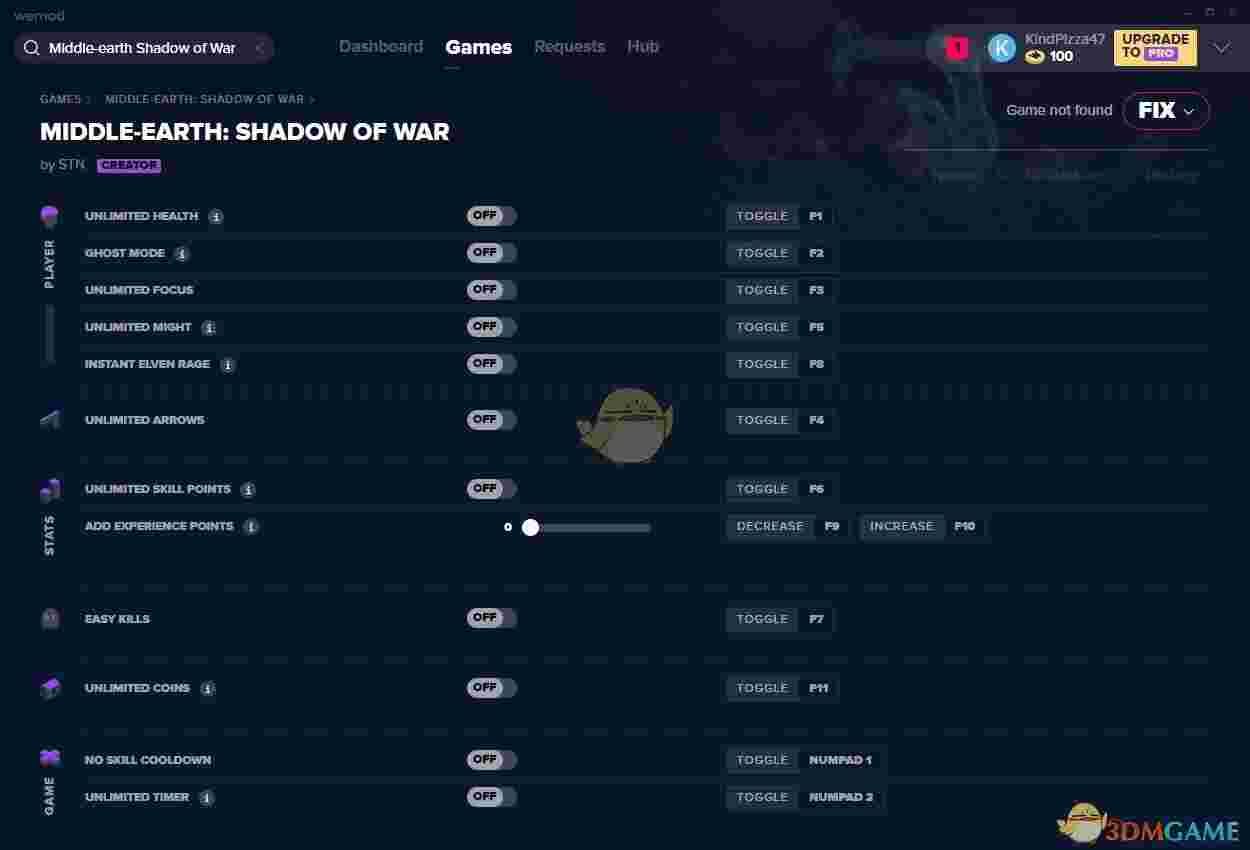This screenshot has width=1250, height=850.
Task: Click the CREATOR badge
Action: [x=129, y=166]
